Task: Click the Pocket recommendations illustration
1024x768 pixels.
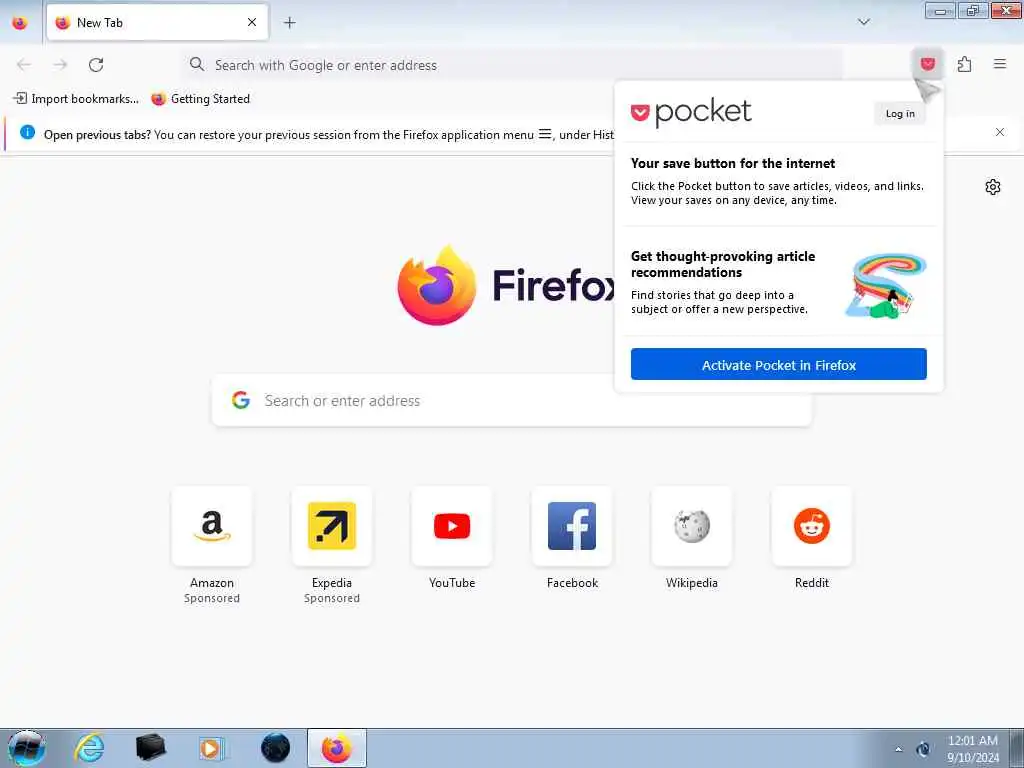Action: pos(886,285)
